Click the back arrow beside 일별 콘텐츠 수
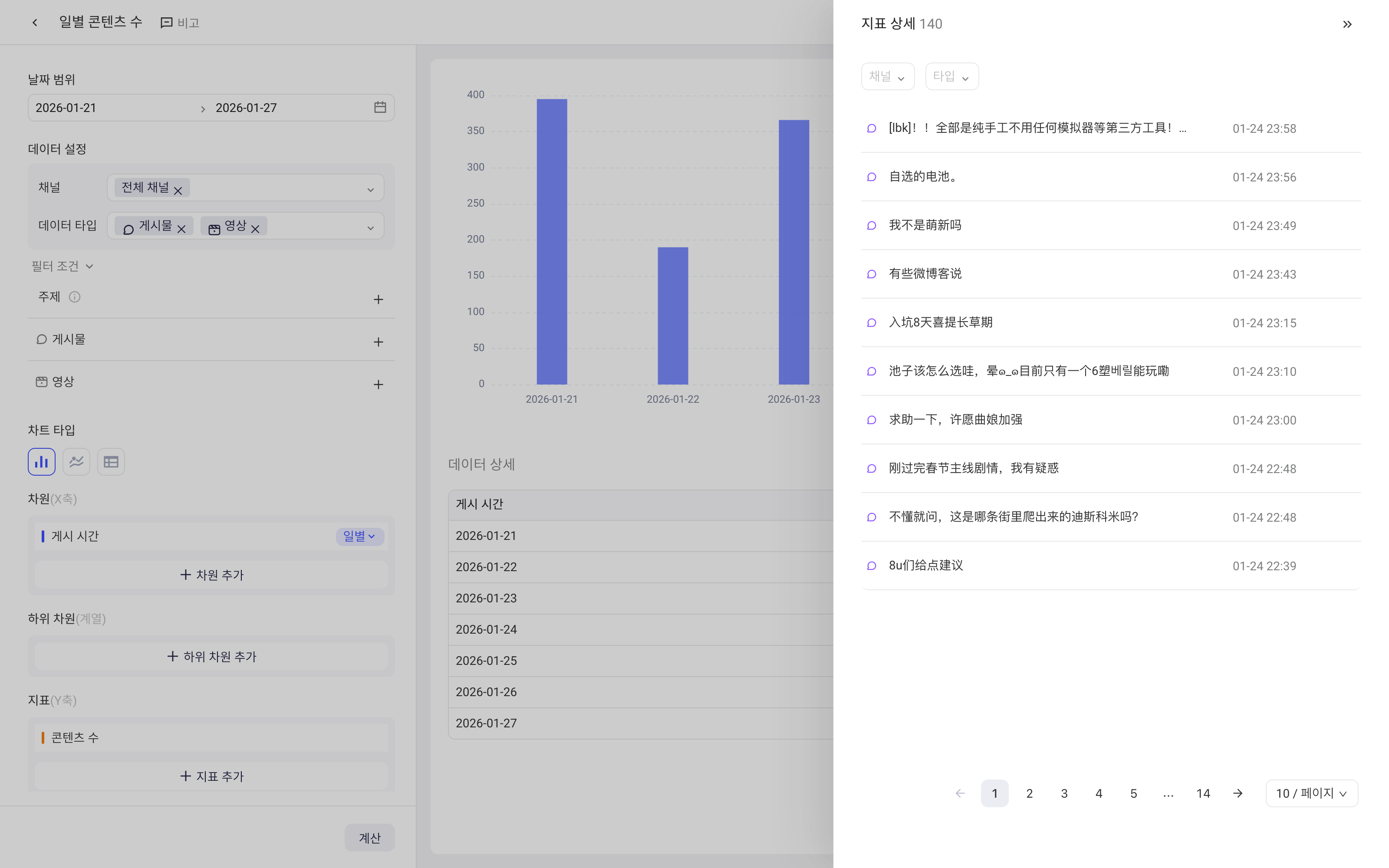This screenshot has height=868, width=1389. [x=34, y=23]
